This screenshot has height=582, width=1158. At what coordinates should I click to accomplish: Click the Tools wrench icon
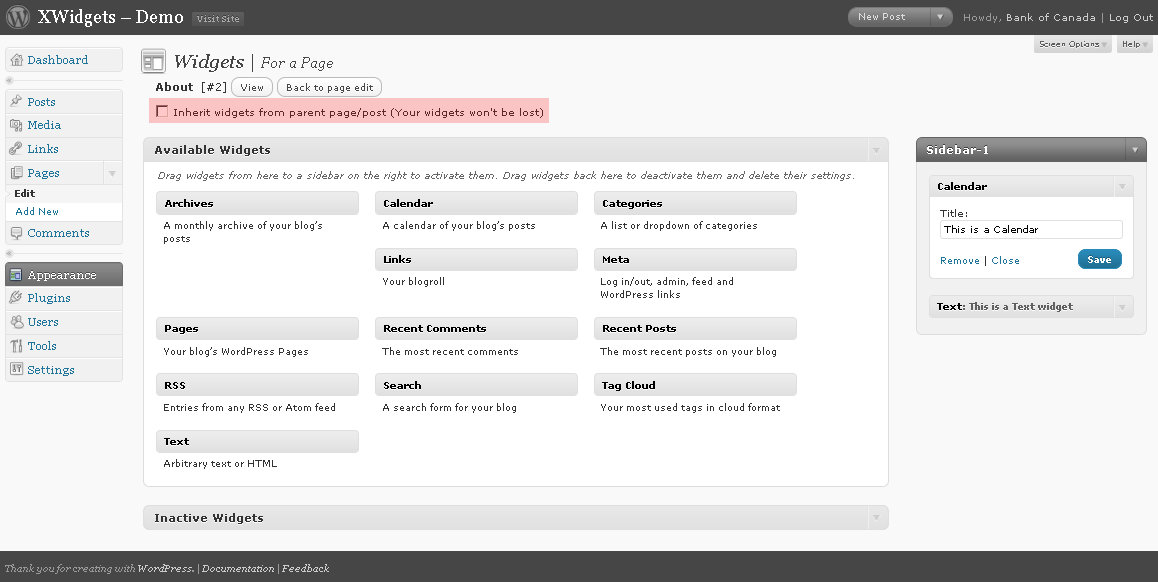click(16, 346)
